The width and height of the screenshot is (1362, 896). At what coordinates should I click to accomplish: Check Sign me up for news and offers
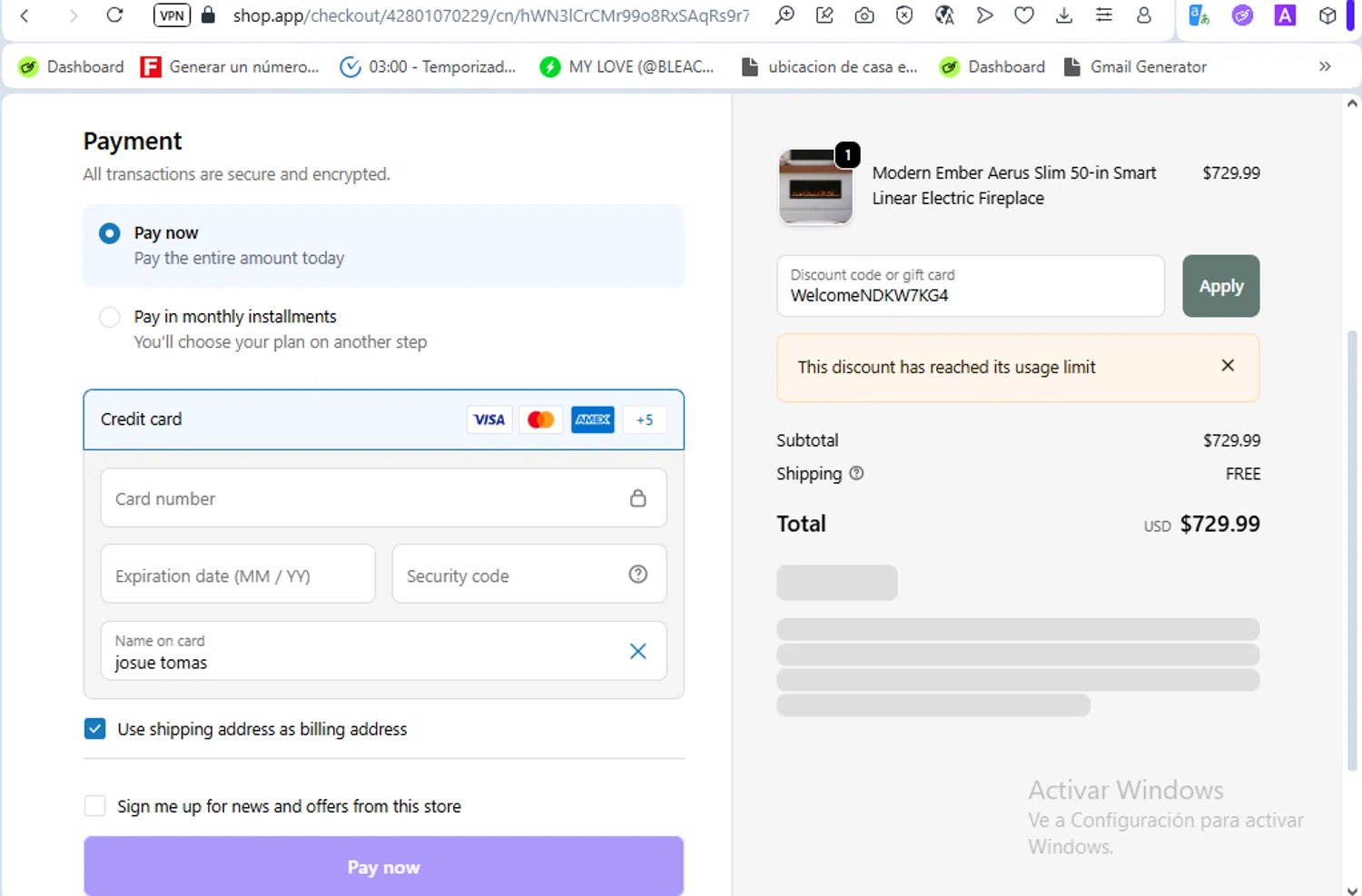[x=95, y=805]
